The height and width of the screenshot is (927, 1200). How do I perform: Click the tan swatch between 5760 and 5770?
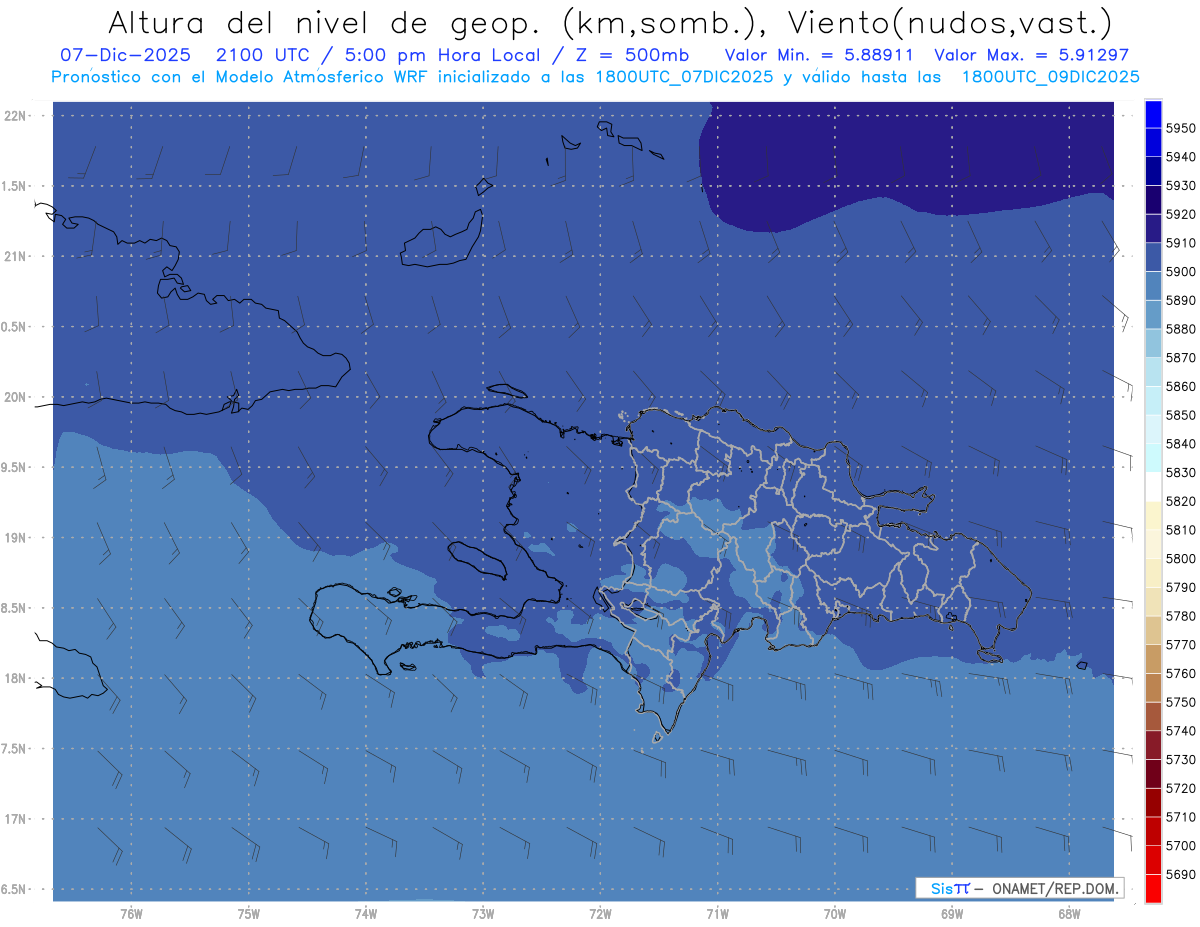click(1153, 659)
